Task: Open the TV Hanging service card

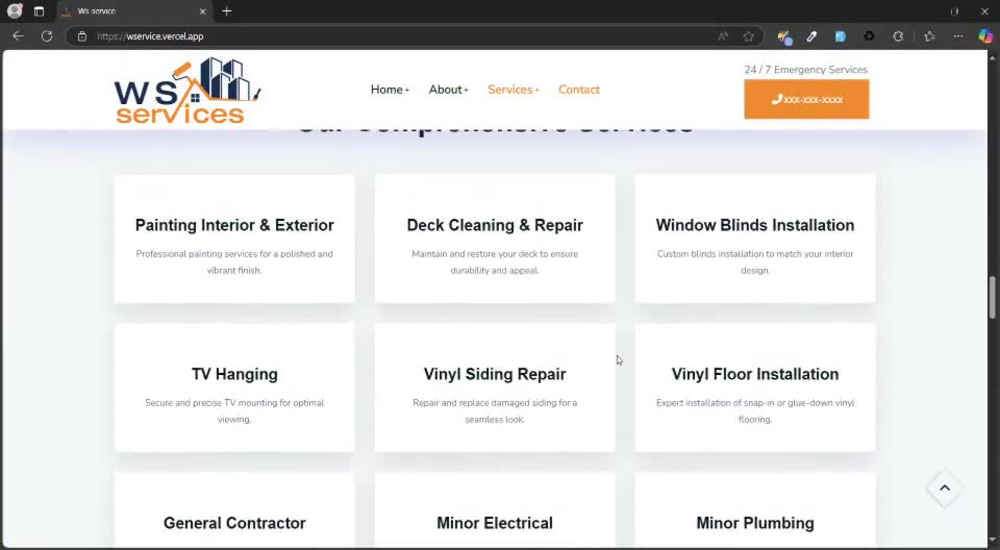Action: point(234,387)
